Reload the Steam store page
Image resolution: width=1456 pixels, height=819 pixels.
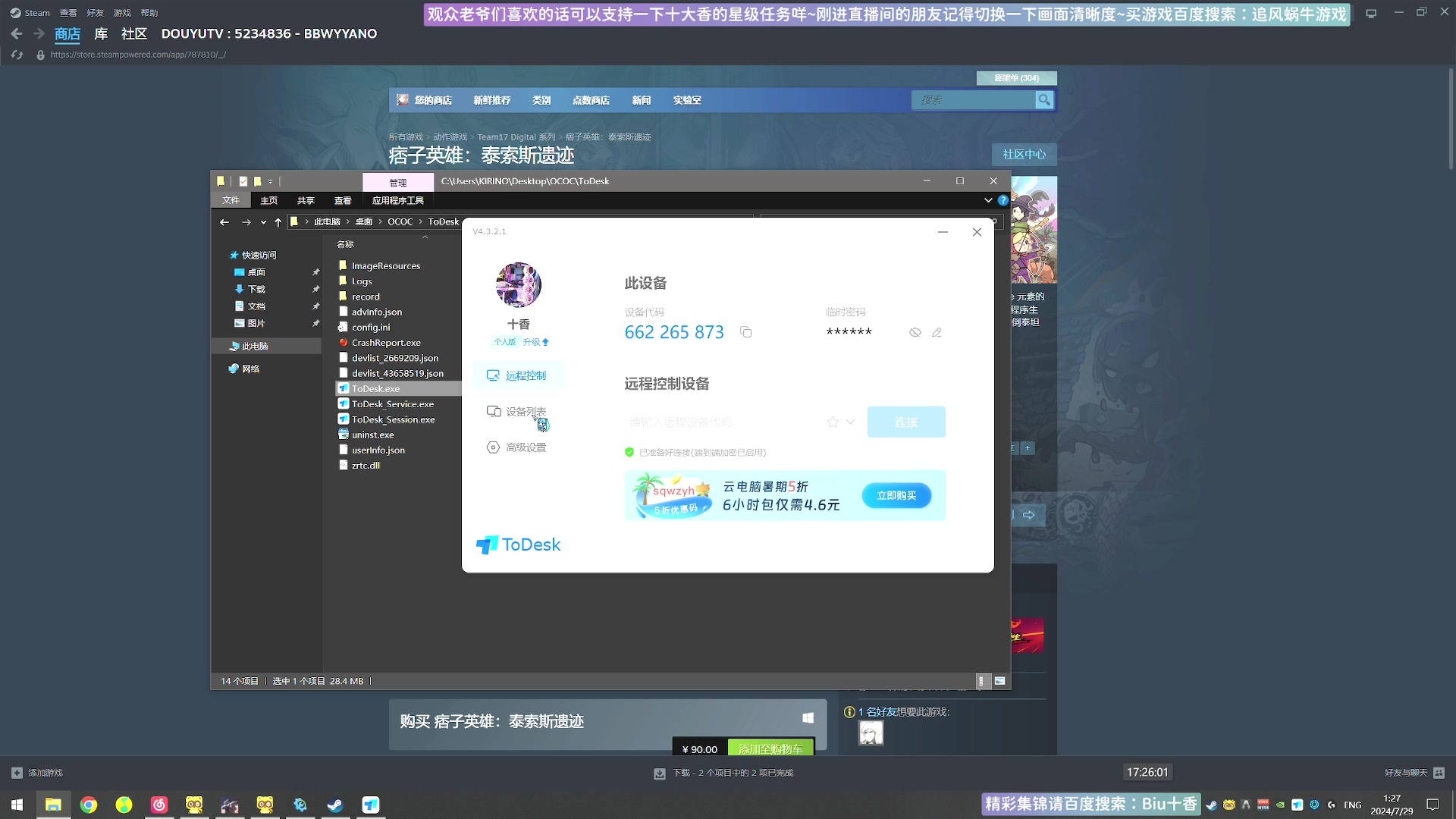click(x=17, y=55)
